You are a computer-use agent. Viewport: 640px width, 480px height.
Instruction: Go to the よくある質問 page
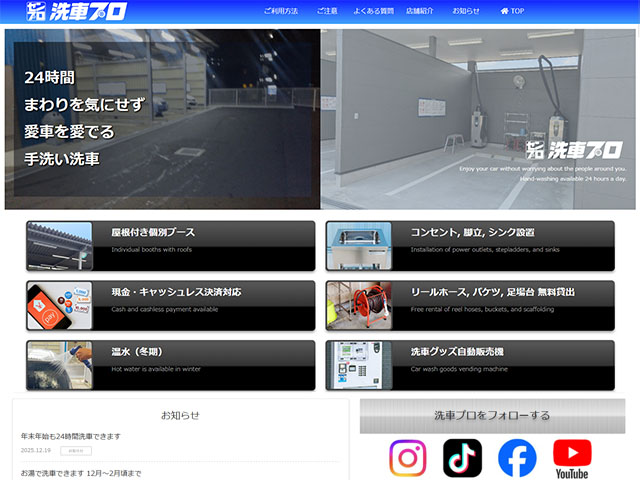[x=372, y=11]
